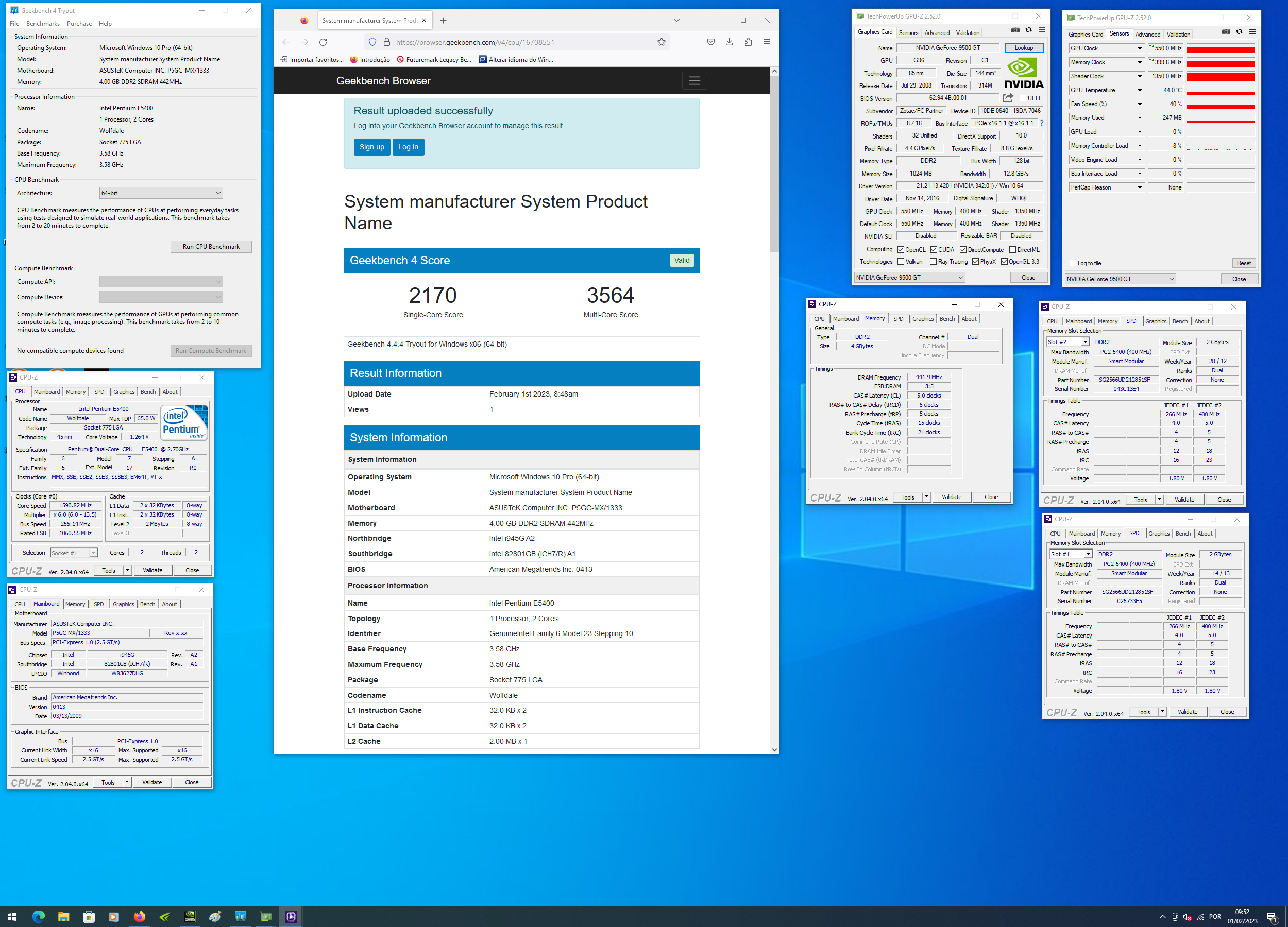Screen dimensions: 1288x927
Task: Open notification center in system tray
Action: click(1272, 916)
